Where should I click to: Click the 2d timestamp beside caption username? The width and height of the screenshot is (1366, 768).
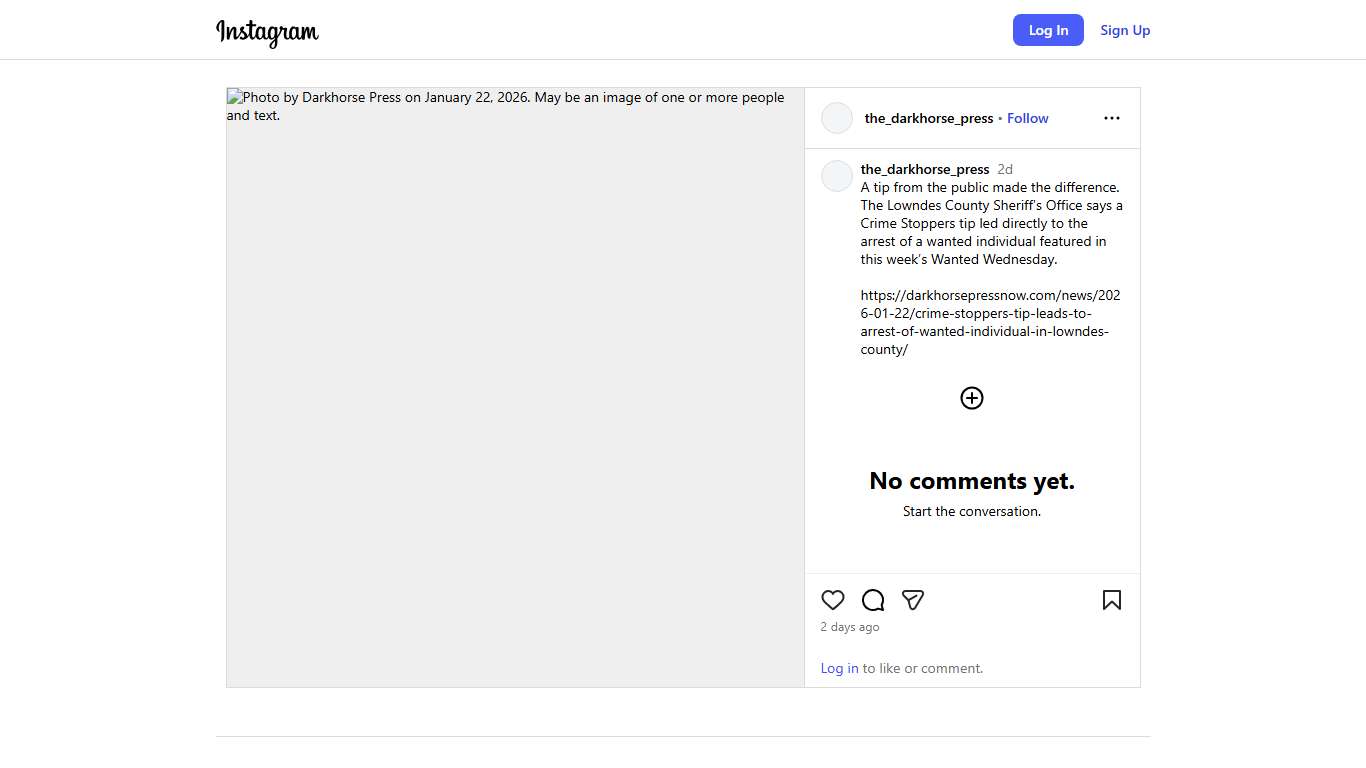point(1004,169)
